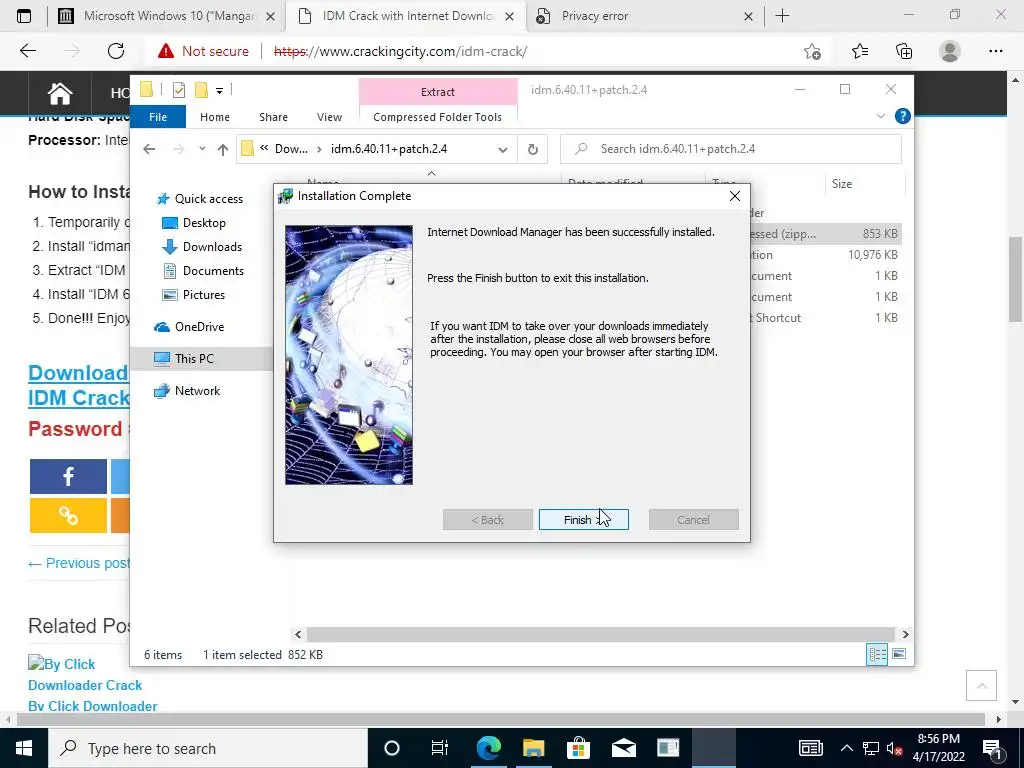Viewport: 1024px width, 768px height.
Task: Close the Installation Complete dialog
Action: pyautogui.click(x=735, y=196)
